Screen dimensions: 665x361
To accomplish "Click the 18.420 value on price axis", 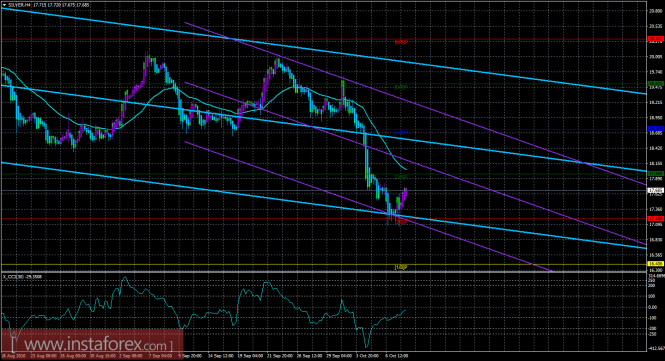I will tap(656, 148).
